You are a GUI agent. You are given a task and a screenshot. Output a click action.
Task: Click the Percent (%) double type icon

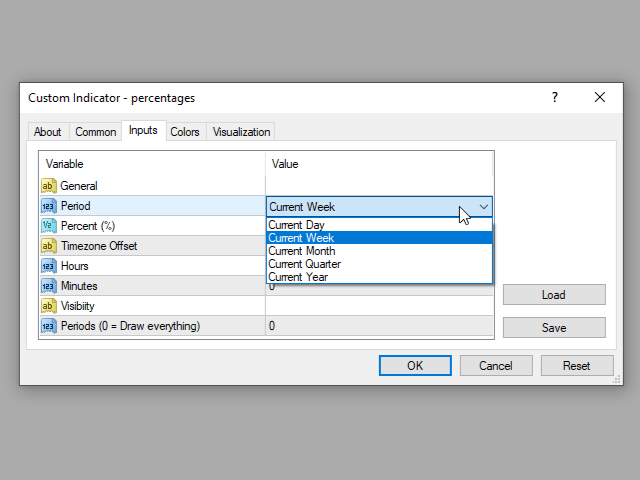coord(49,226)
